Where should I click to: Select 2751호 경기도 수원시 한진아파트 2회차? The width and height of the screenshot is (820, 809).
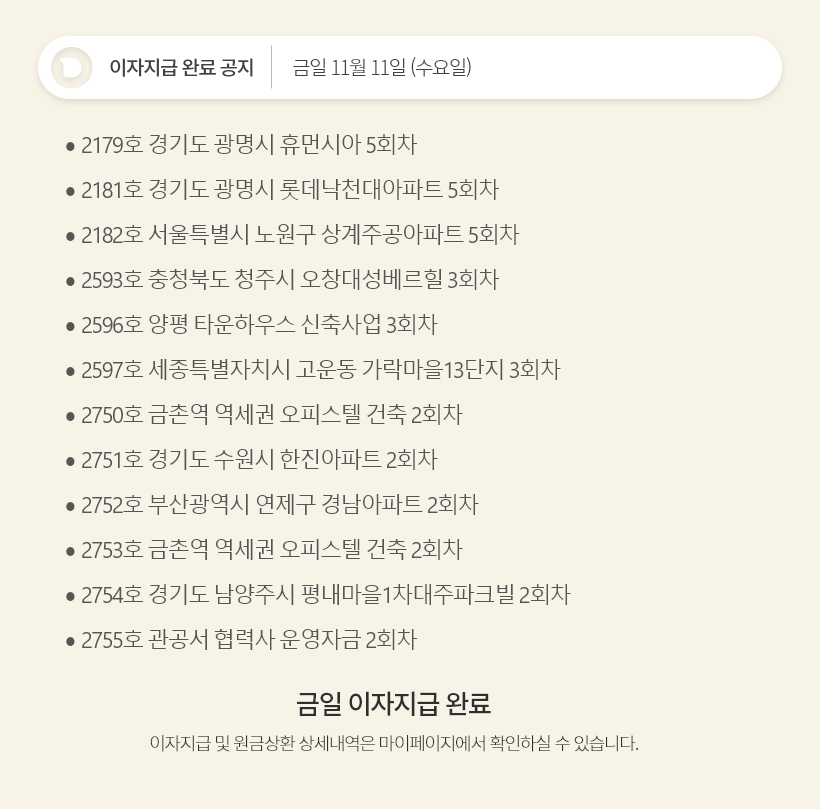pyautogui.click(x=259, y=460)
